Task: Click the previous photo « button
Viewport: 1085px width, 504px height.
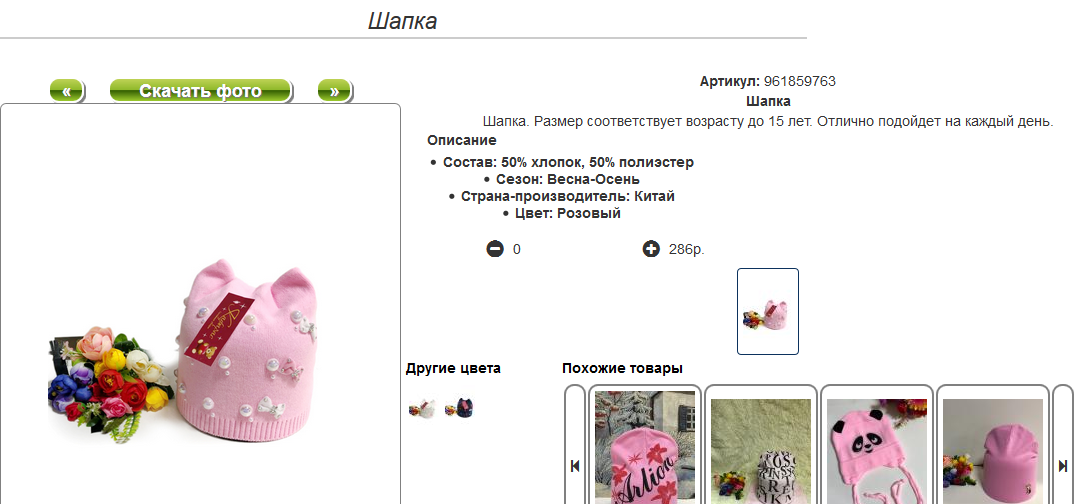Action: [66, 91]
